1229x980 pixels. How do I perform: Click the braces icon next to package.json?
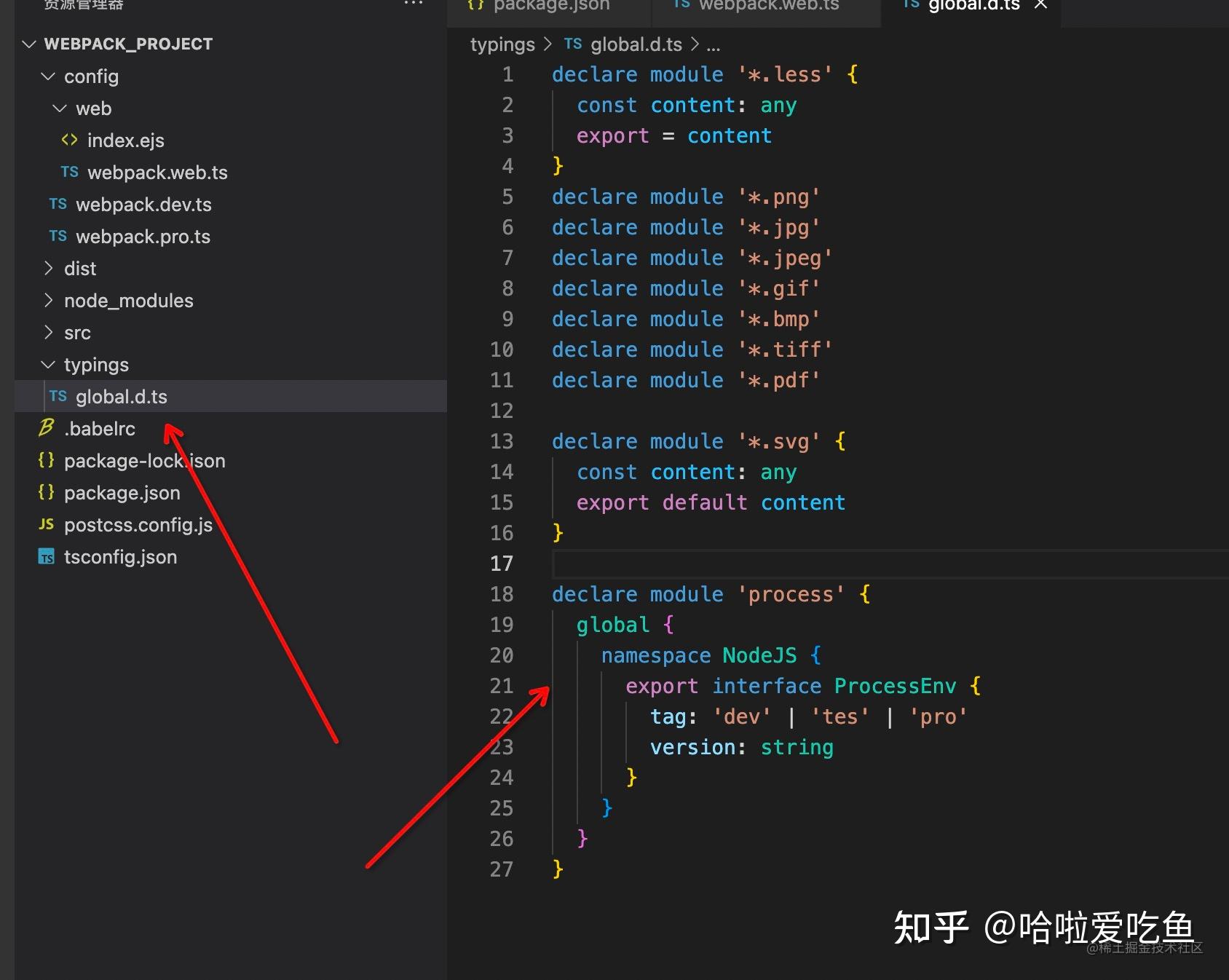[45, 492]
